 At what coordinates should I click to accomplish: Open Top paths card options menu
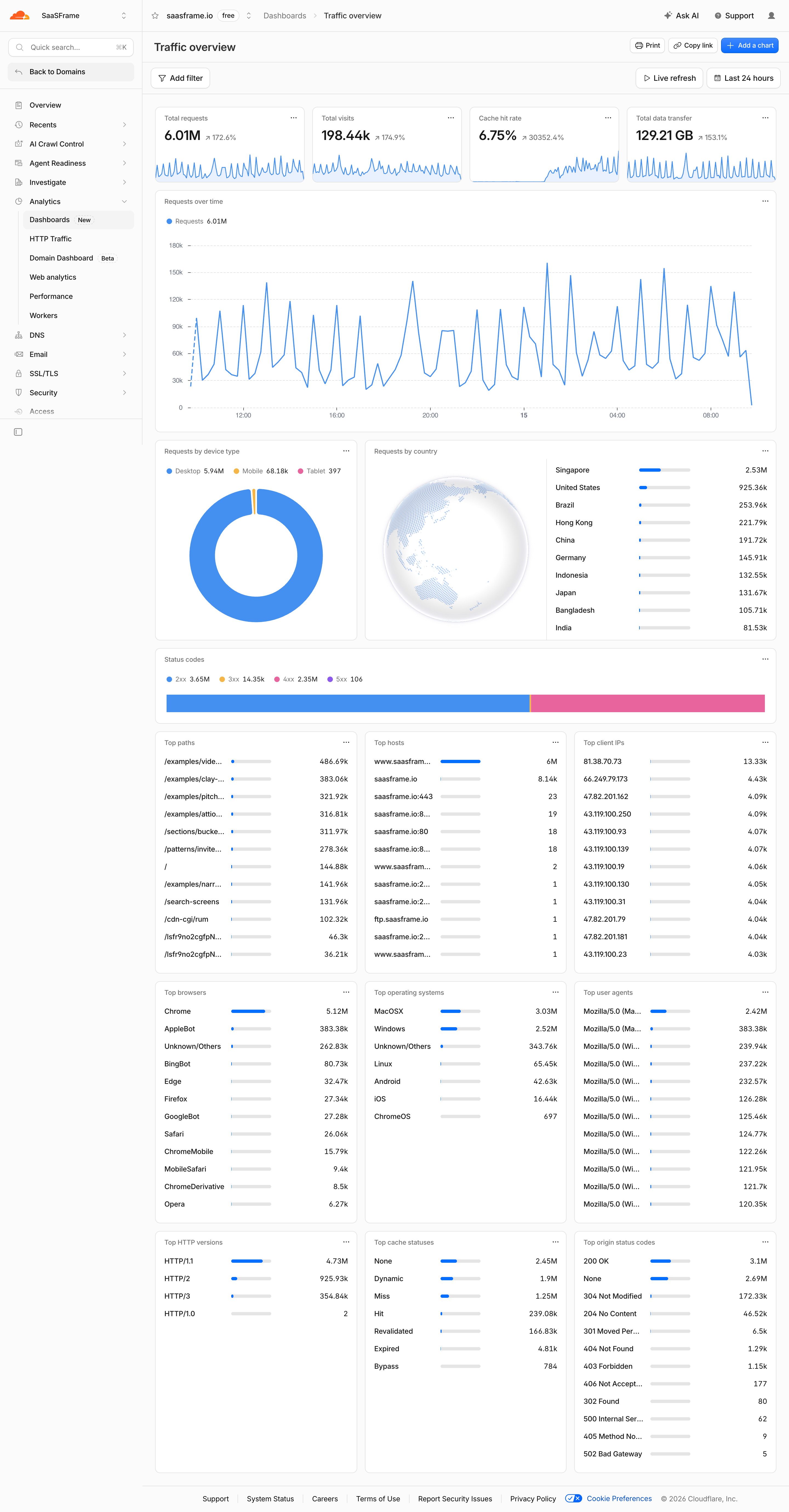346,743
